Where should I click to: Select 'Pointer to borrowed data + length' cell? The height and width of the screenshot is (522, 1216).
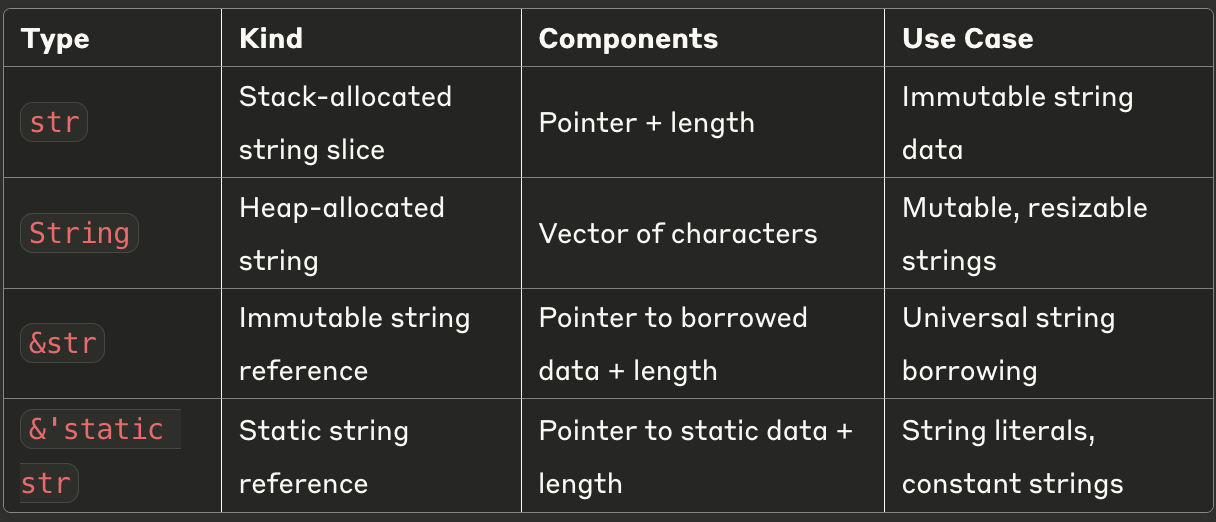703,344
